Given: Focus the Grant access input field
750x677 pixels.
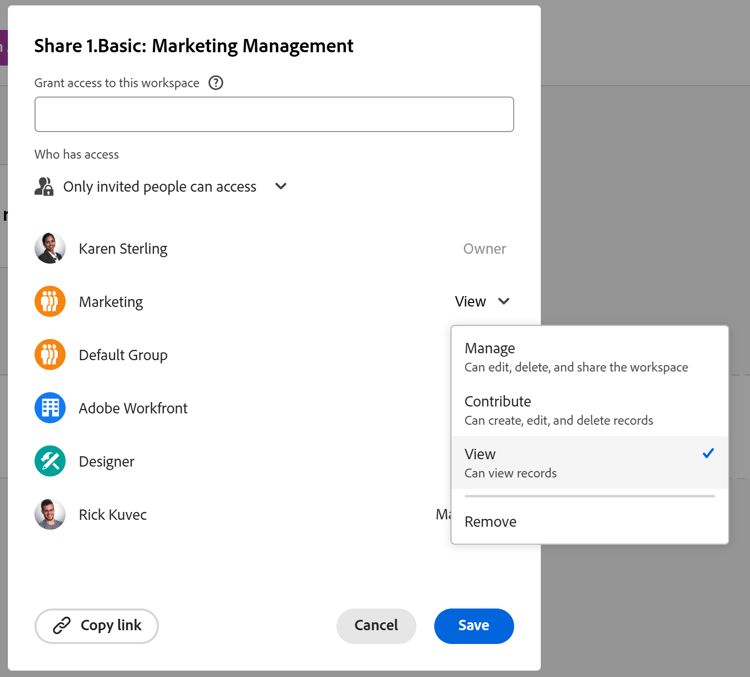Looking at the screenshot, I should 274,115.
